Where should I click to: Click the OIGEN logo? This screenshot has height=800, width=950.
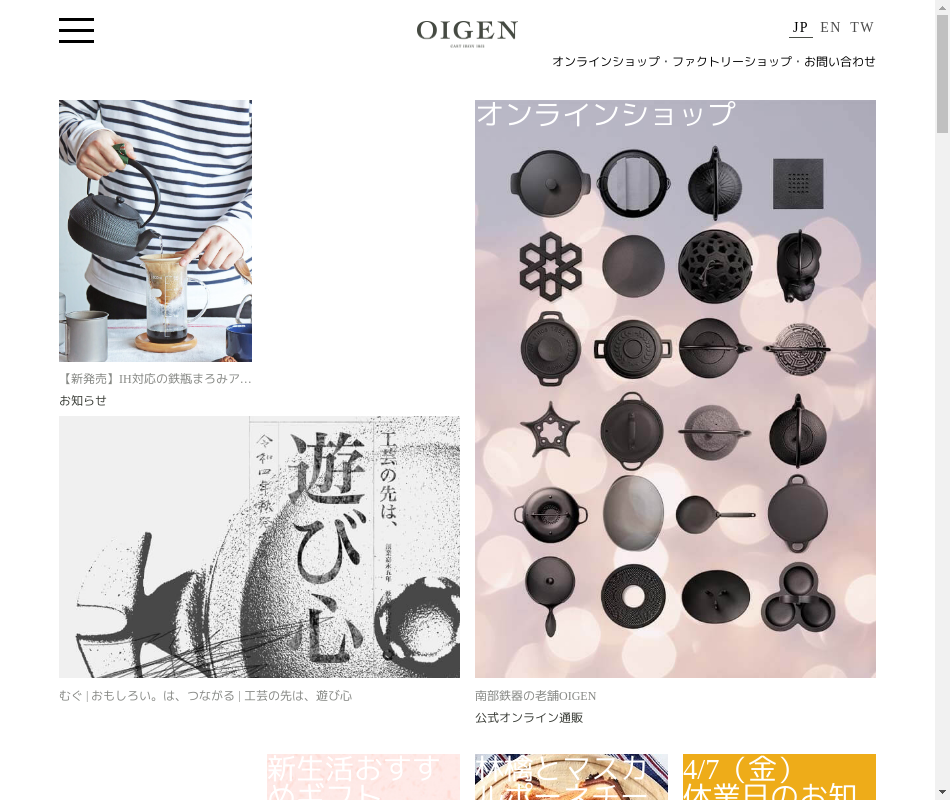467,33
